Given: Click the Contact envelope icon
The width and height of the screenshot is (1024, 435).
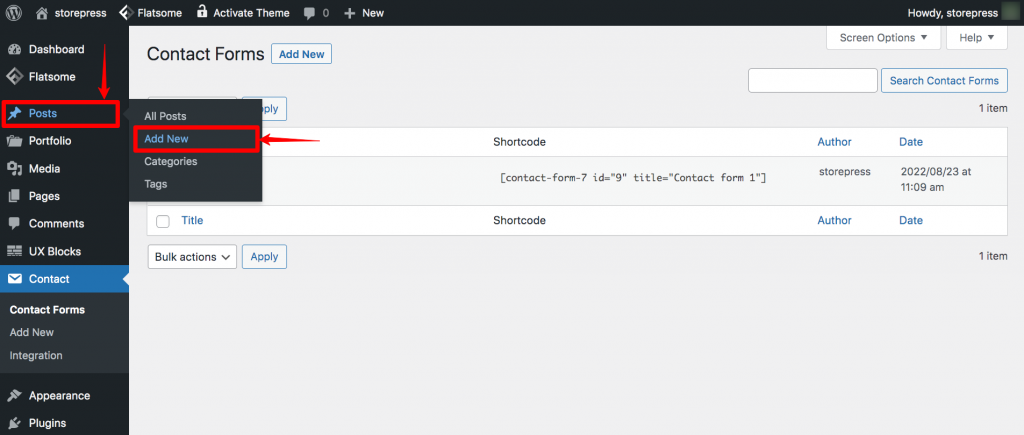Looking at the screenshot, I should click(14, 279).
